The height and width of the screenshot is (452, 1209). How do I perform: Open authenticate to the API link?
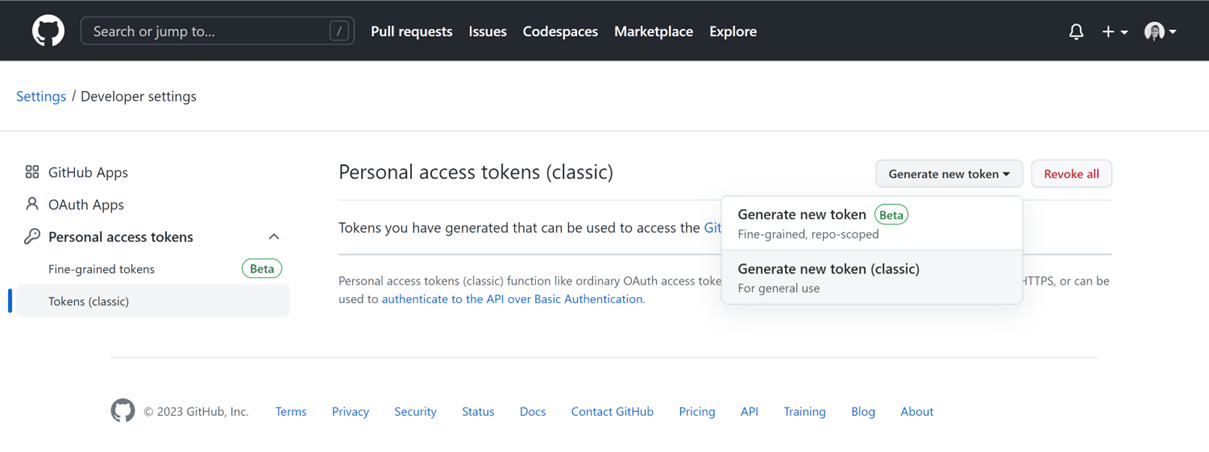[x=513, y=299]
